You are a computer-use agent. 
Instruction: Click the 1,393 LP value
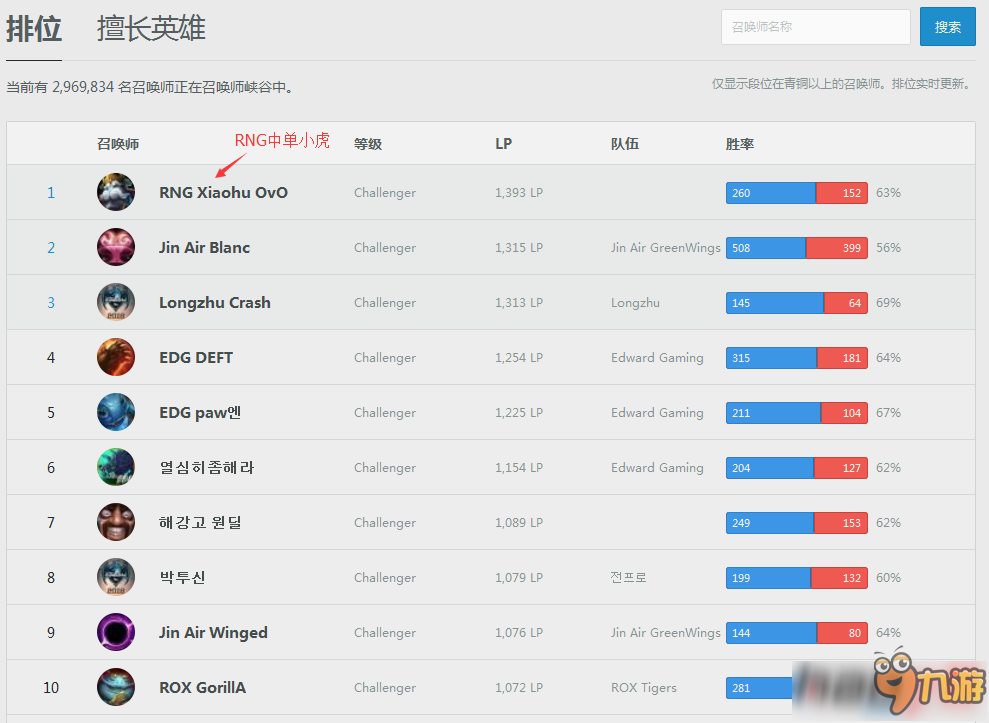coord(519,192)
